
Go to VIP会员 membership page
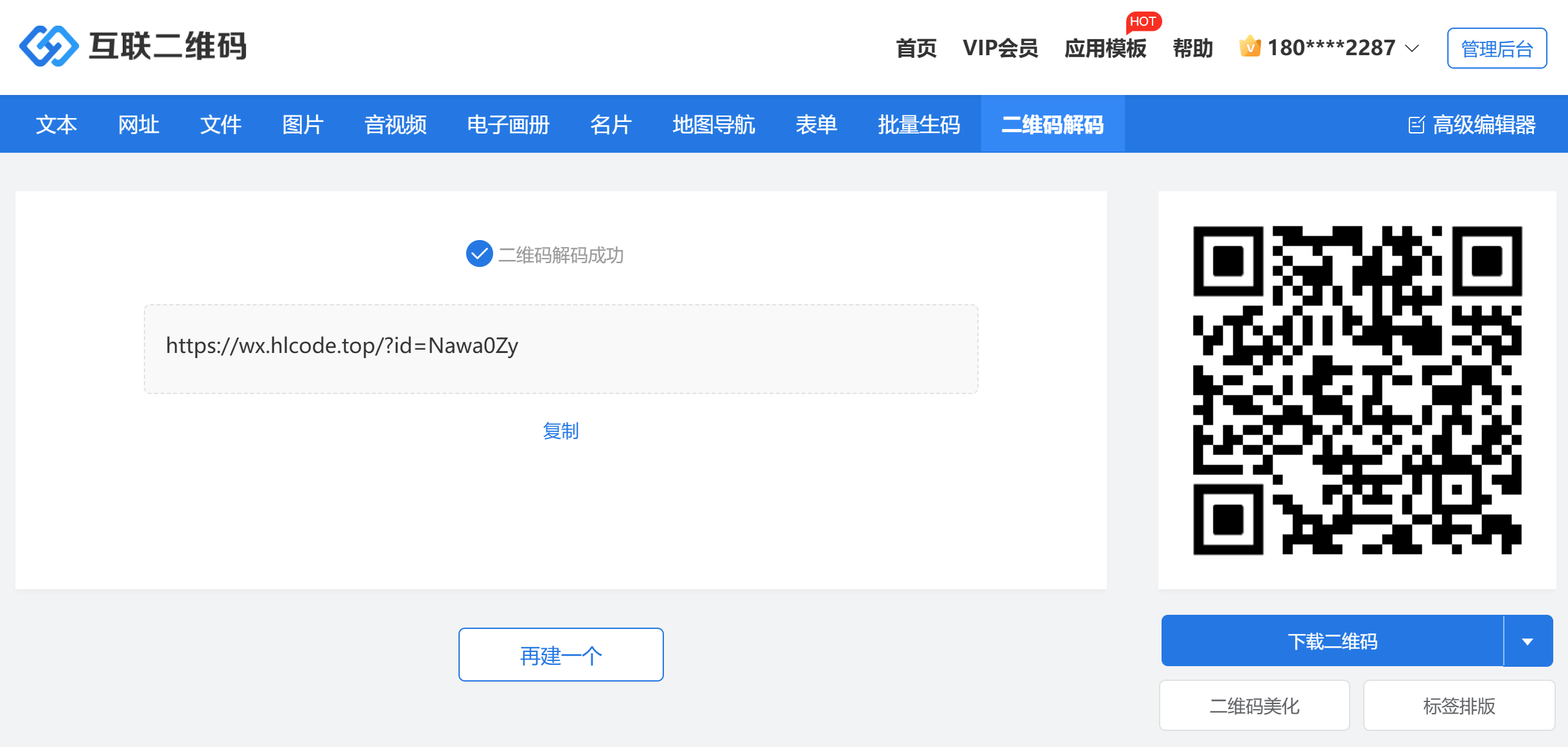1000,48
